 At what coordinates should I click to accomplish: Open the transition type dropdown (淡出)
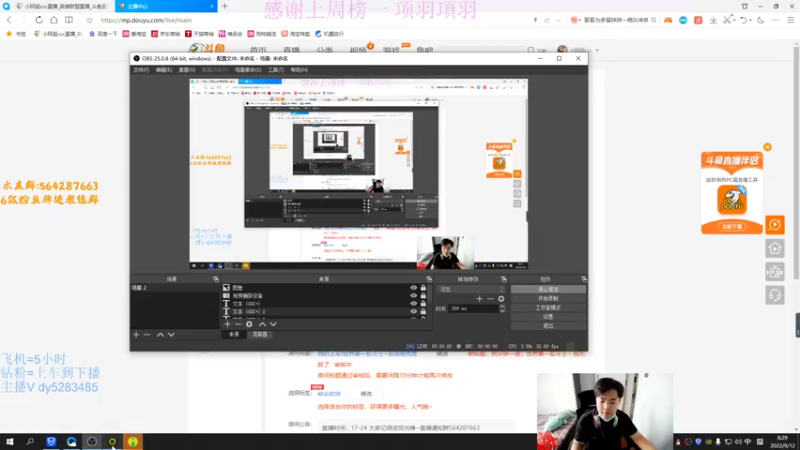(x=471, y=289)
